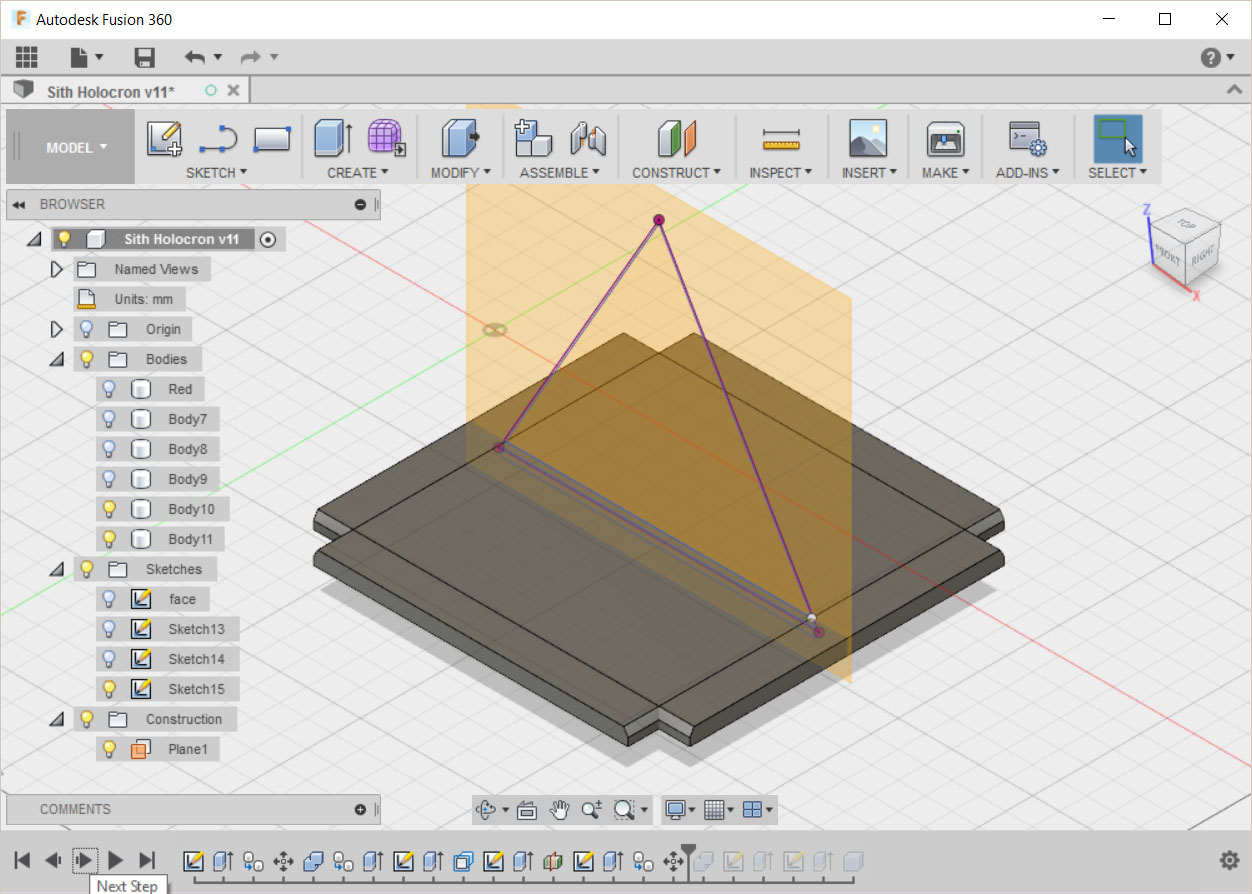Click the RIGHT face of ViewCube
Image resolution: width=1252 pixels, height=894 pixels.
1202,256
